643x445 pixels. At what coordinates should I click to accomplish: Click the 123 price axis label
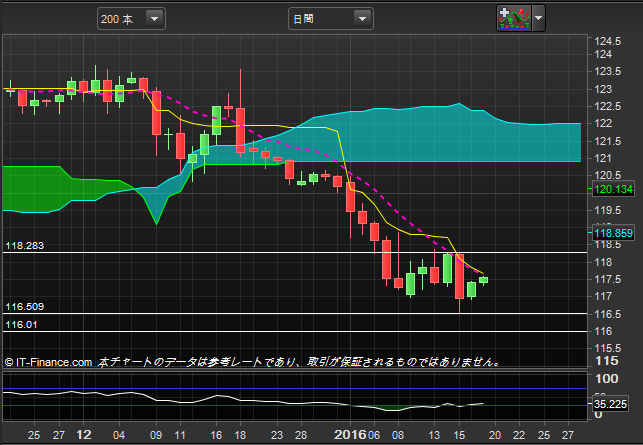point(603,89)
